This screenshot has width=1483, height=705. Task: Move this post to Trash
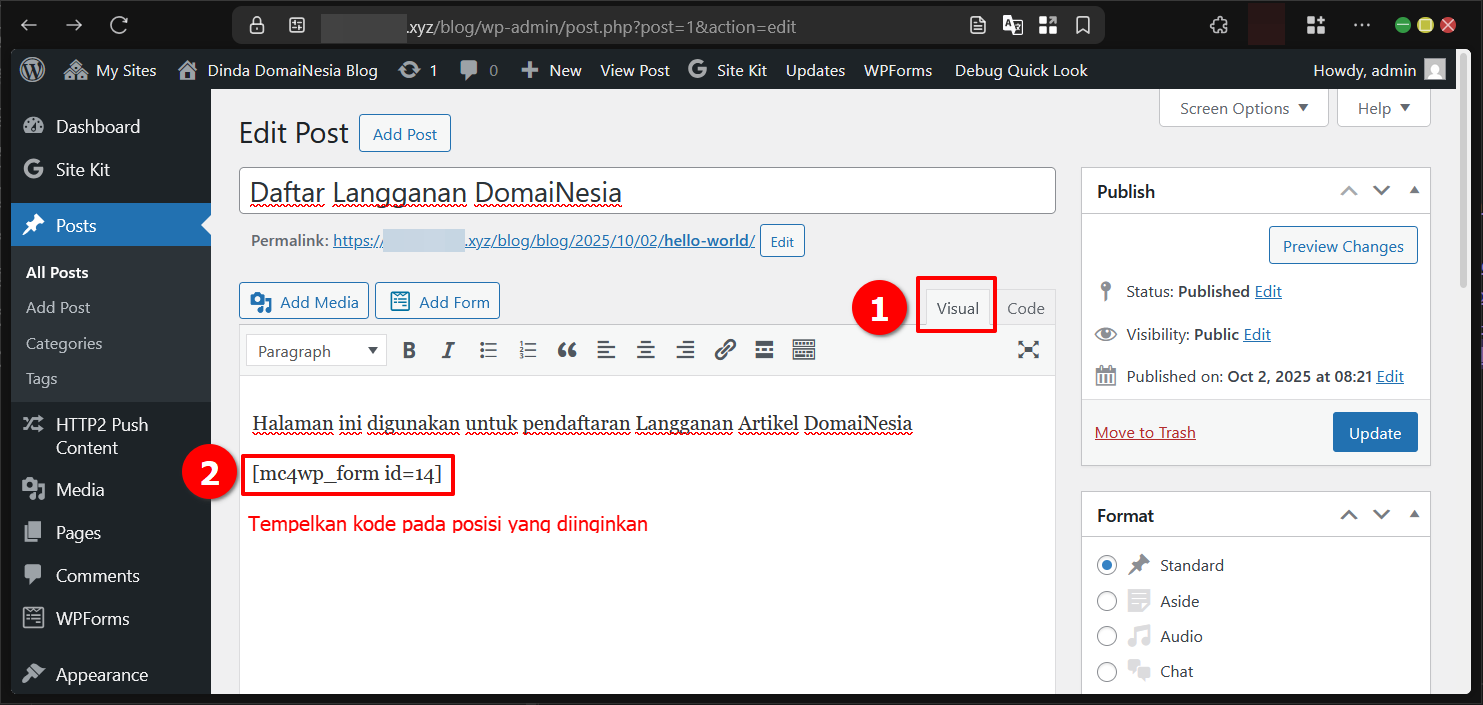click(x=1145, y=432)
